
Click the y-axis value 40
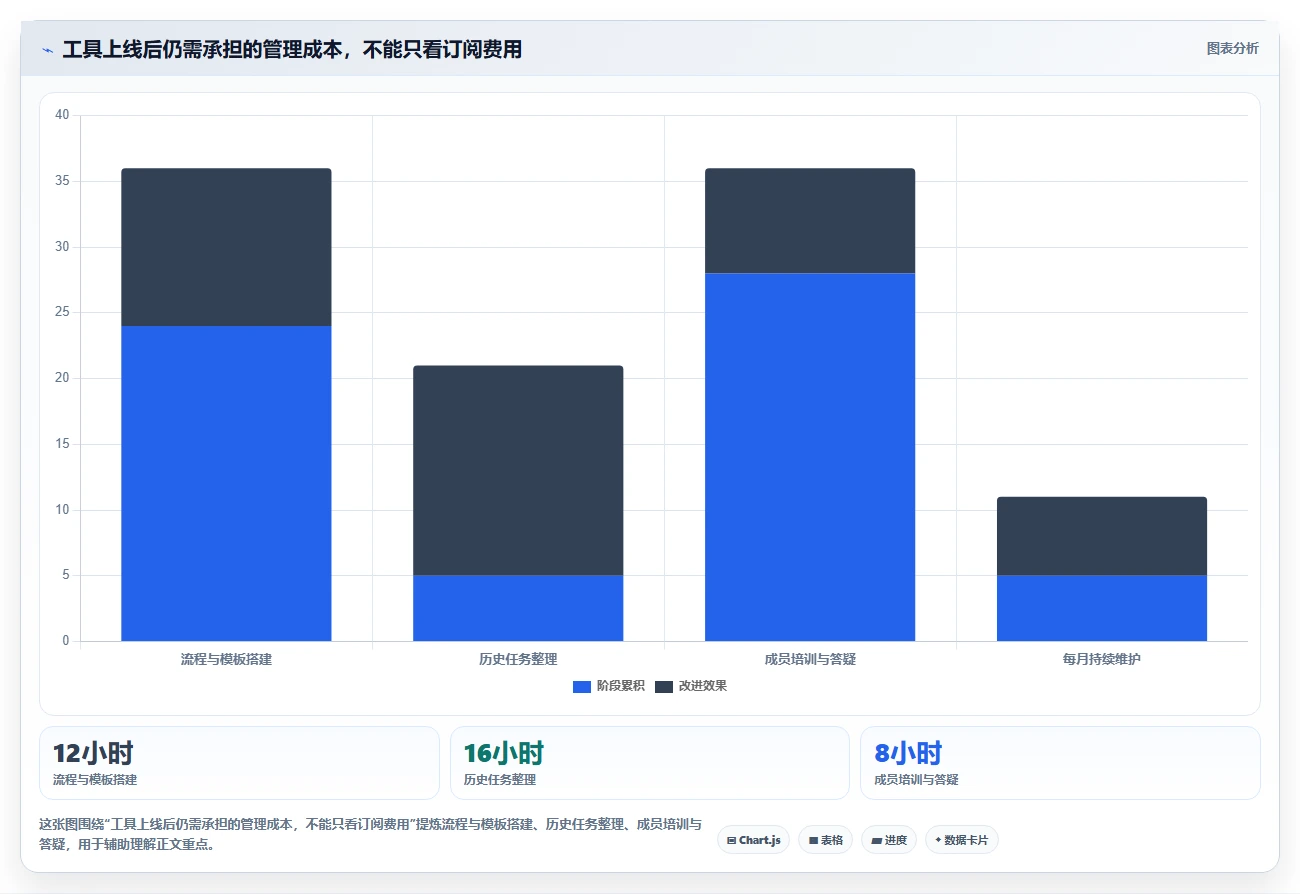click(62, 115)
